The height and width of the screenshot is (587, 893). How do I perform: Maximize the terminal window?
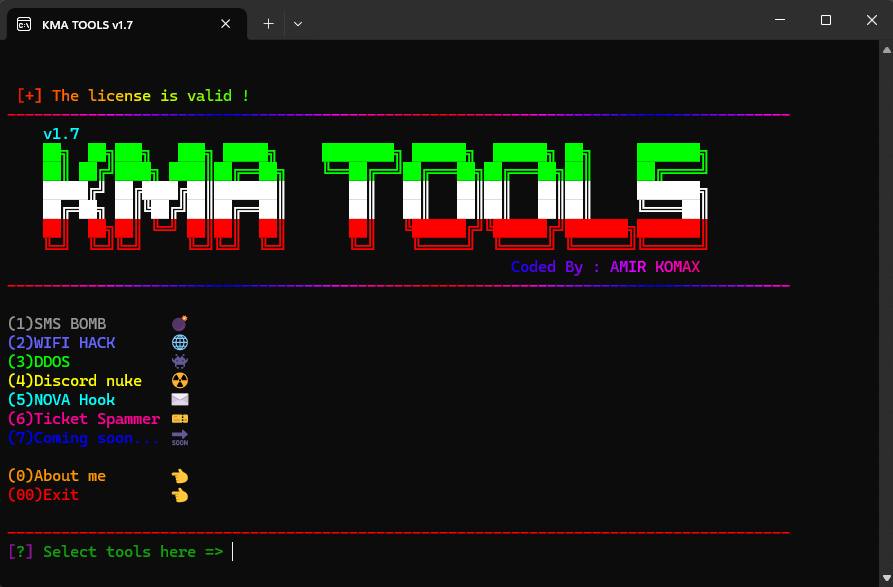click(x=825, y=20)
